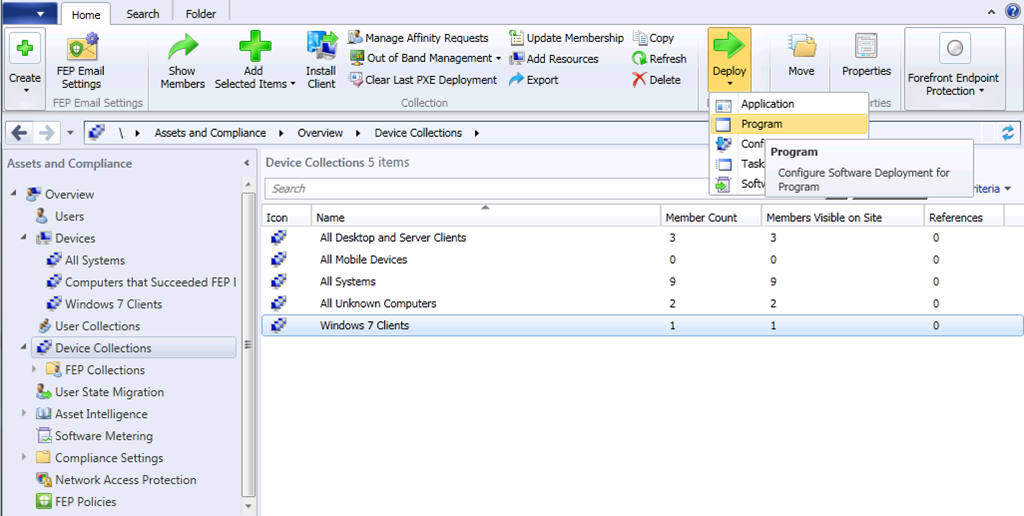The width and height of the screenshot is (1024, 516).
Task: Click the Move folder icon
Action: pos(801,55)
